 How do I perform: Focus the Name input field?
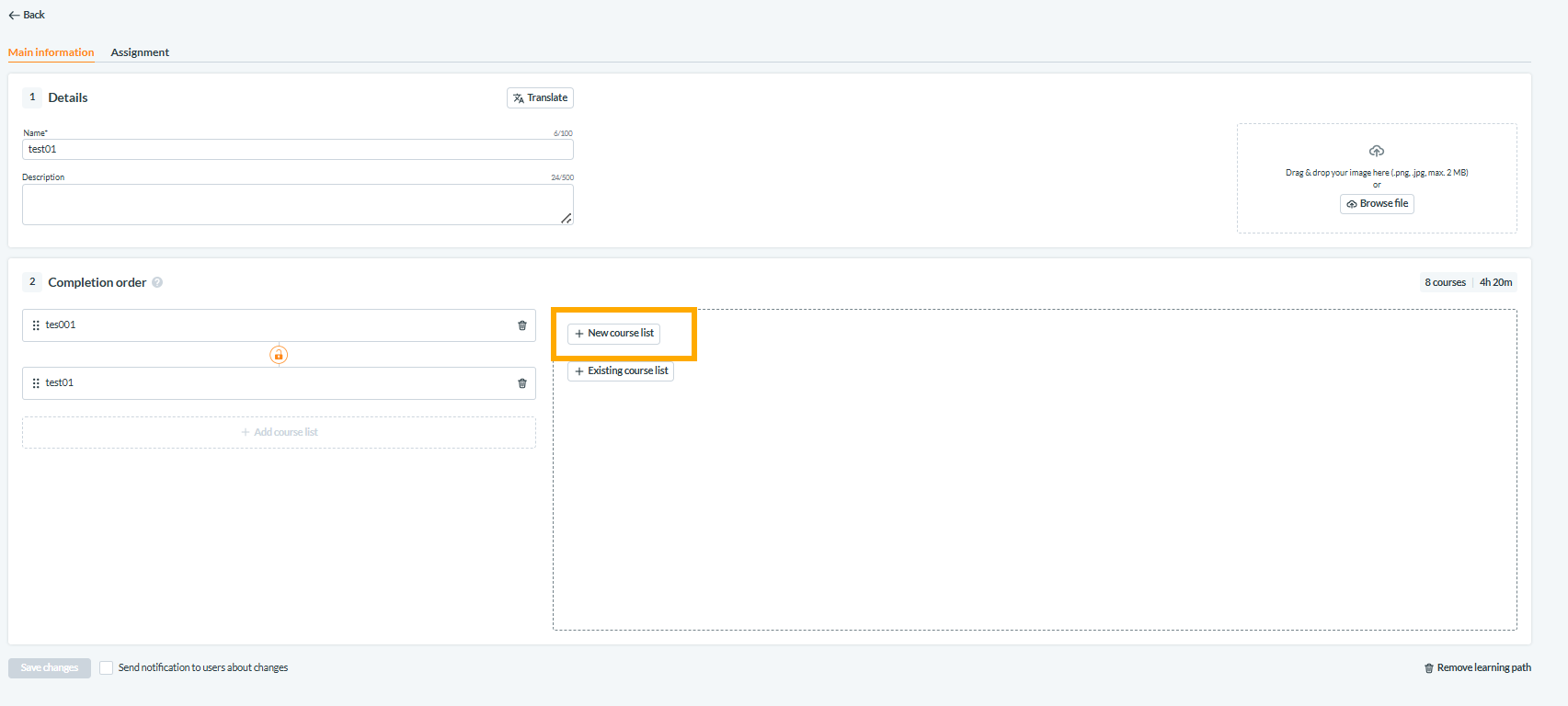[x=298, y=149]
